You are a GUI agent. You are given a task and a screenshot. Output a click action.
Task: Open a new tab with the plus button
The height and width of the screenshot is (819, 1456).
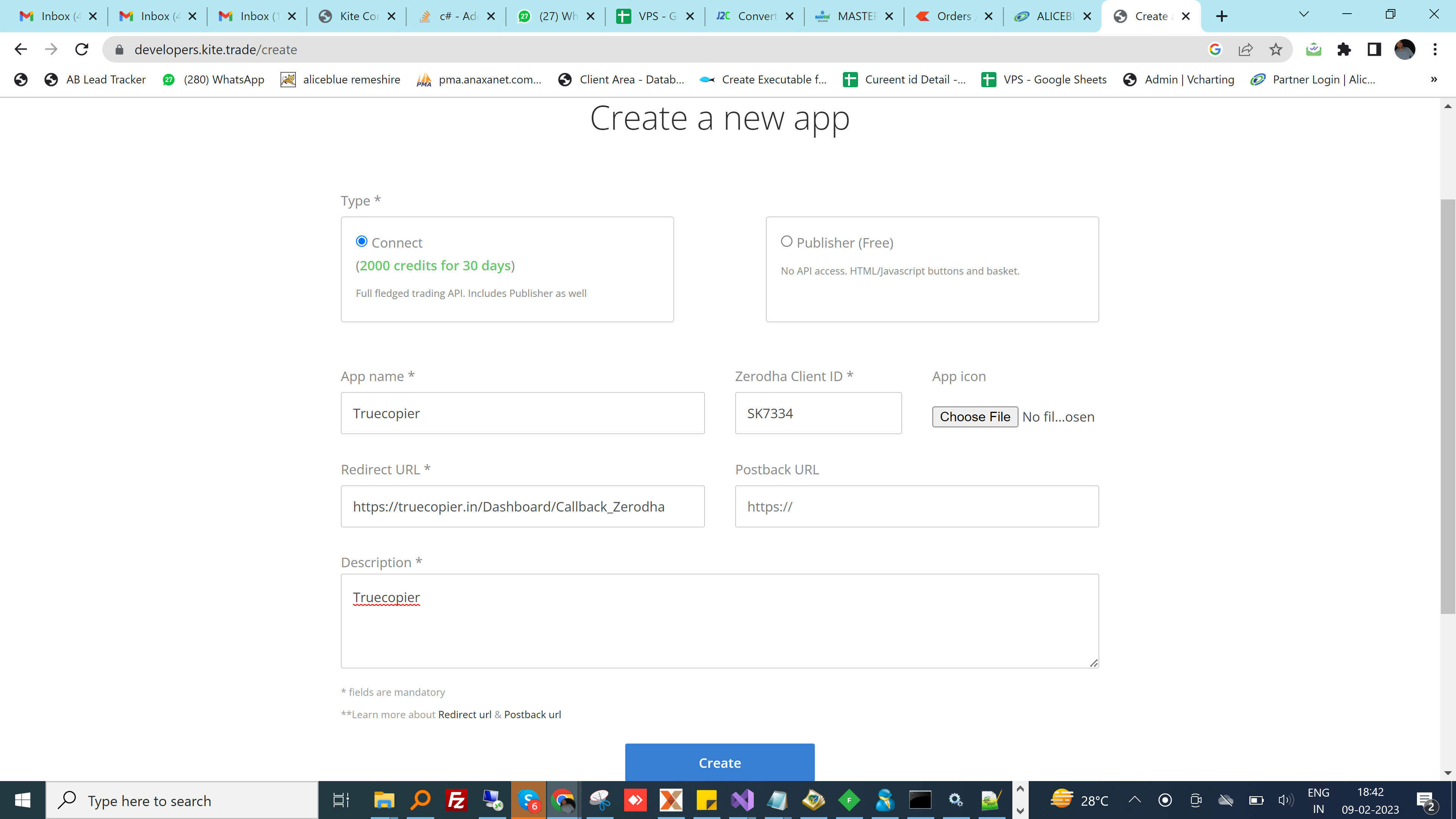pos(1222,16)
